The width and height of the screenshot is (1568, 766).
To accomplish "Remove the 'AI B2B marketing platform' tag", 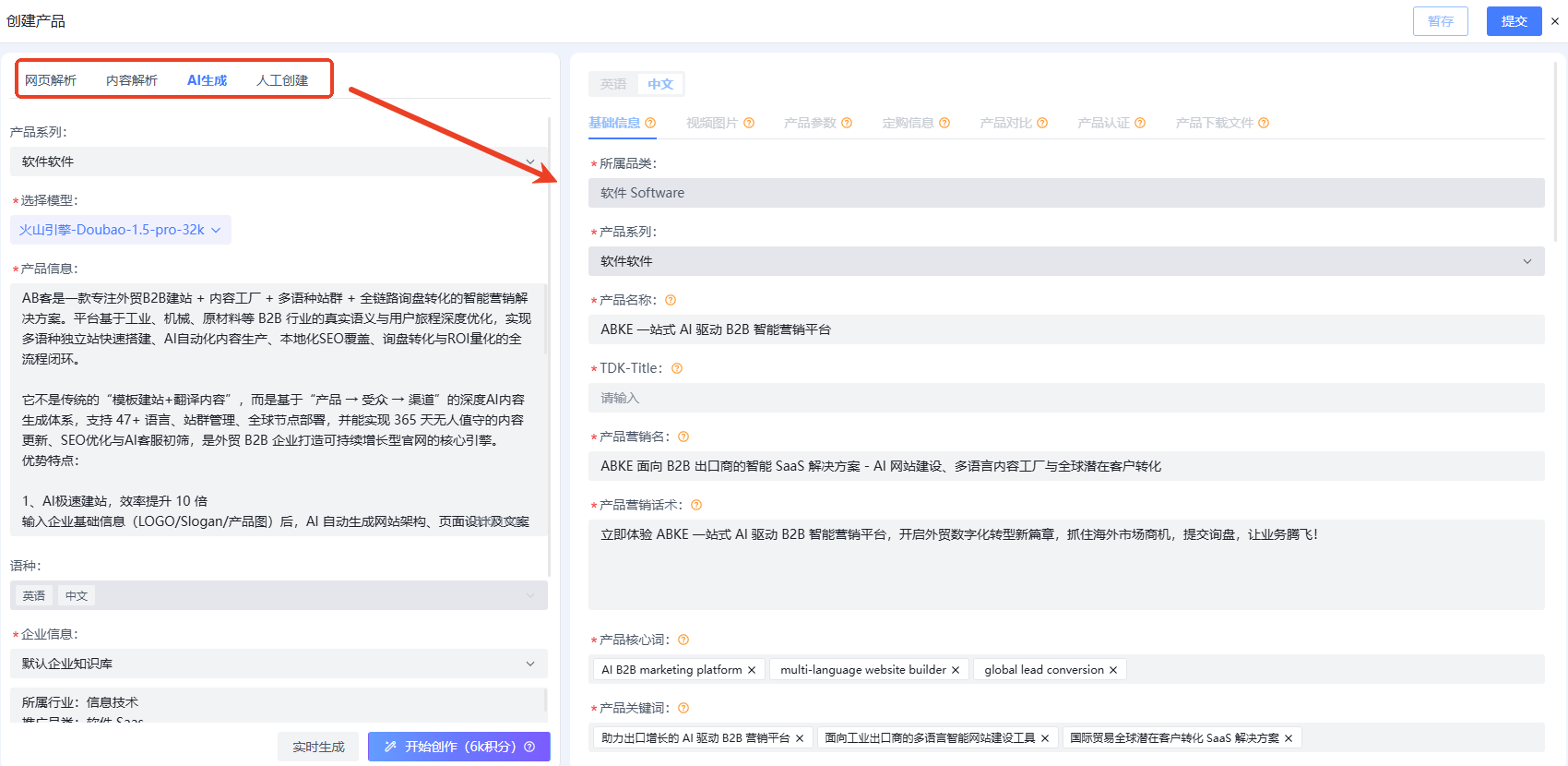I will [x=752, y=670].
